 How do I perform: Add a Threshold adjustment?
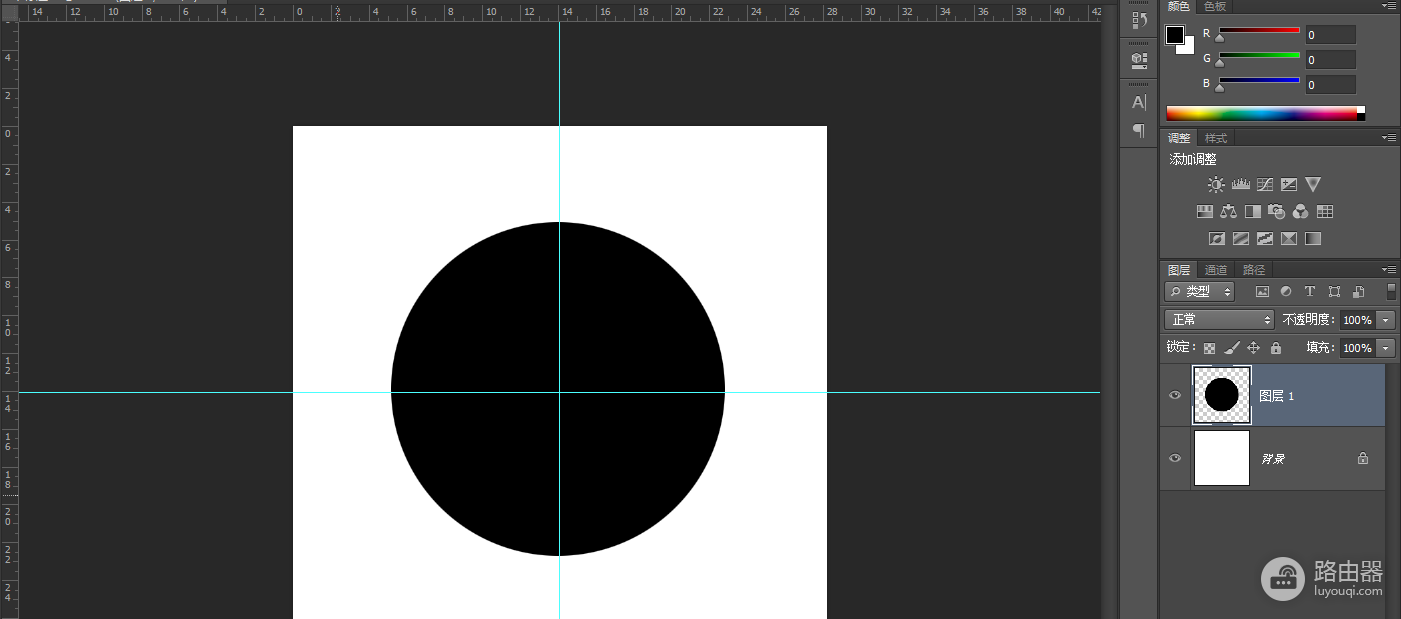[1265, 238]
